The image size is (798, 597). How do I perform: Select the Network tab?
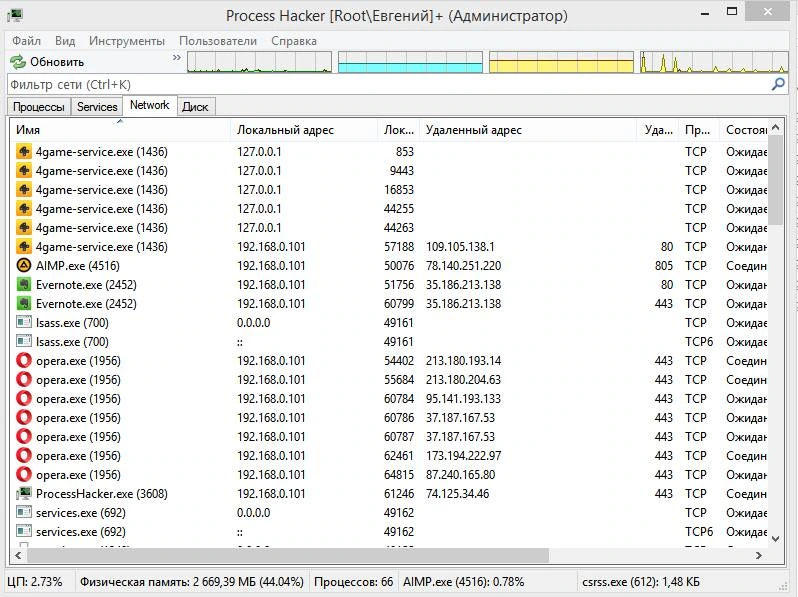click(x=150, y=105)
